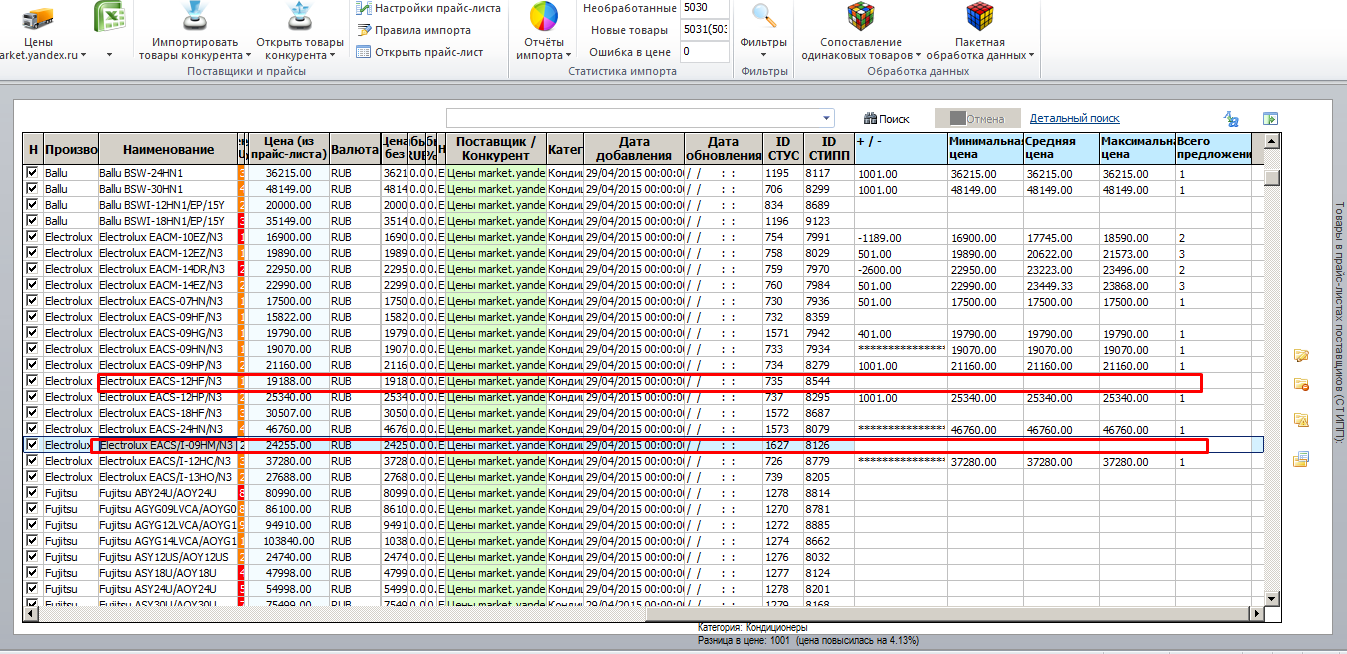Click the Отмена button
This screenshot has height=654, width=1347.
977,118
